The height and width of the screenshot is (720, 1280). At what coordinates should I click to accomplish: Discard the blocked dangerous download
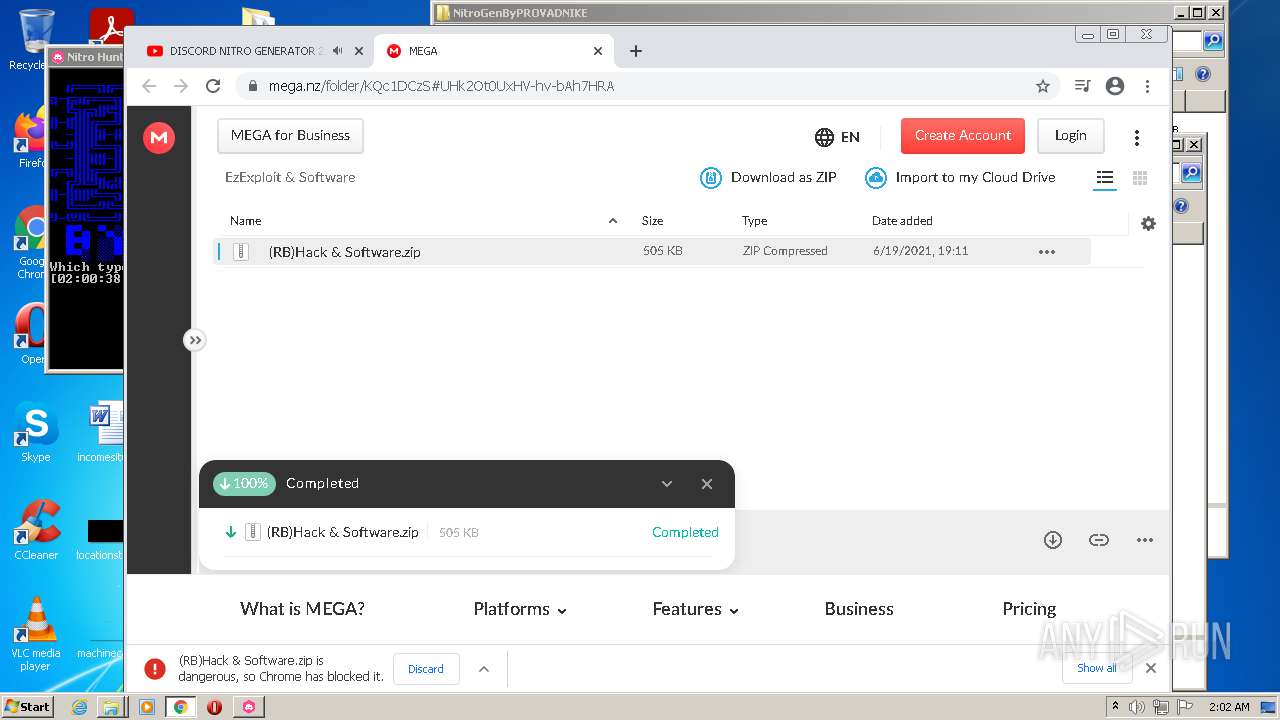click(x=426, y=669)
